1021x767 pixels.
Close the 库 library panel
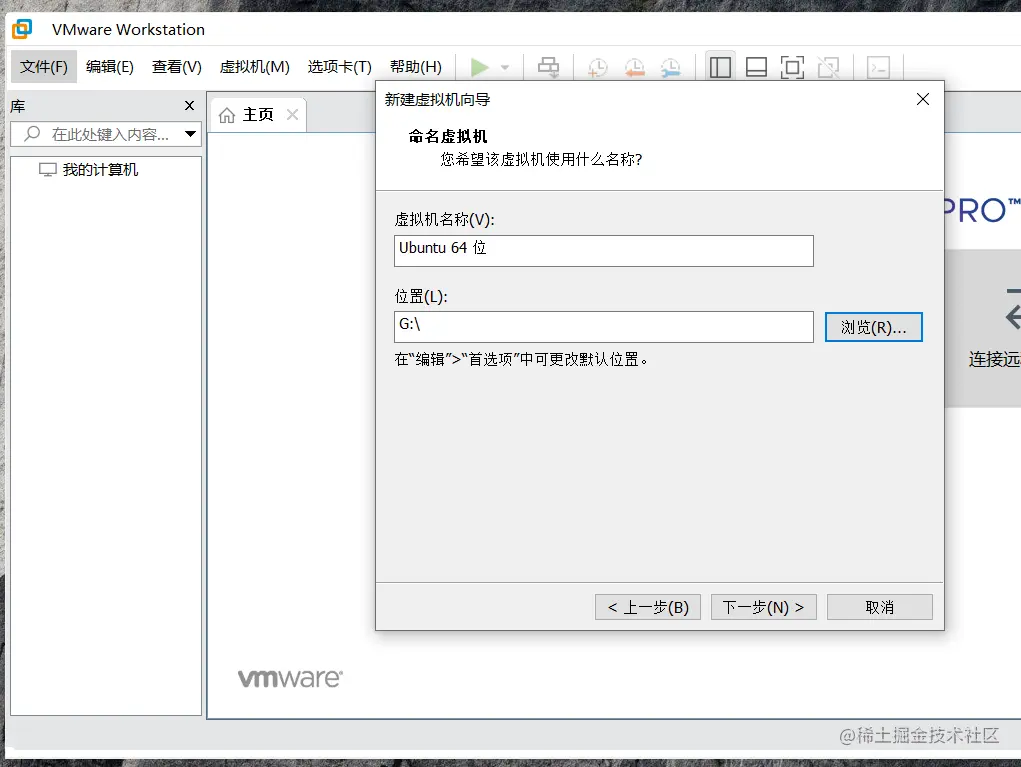[189, 105]
